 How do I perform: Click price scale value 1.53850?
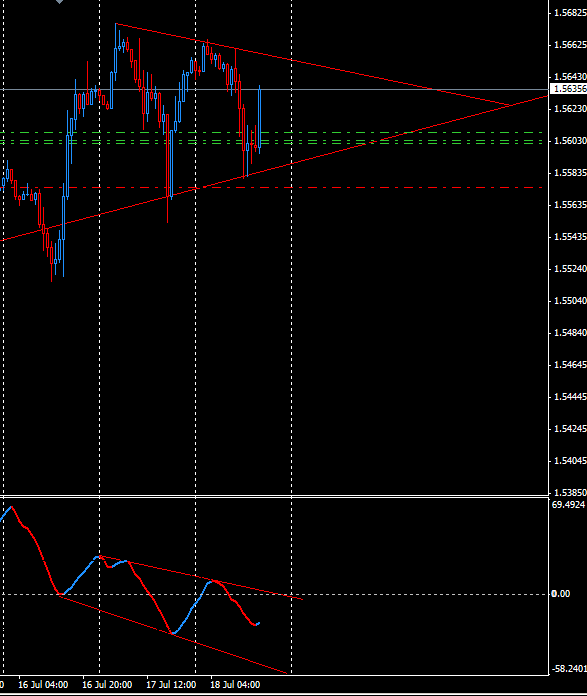[570, 493]
